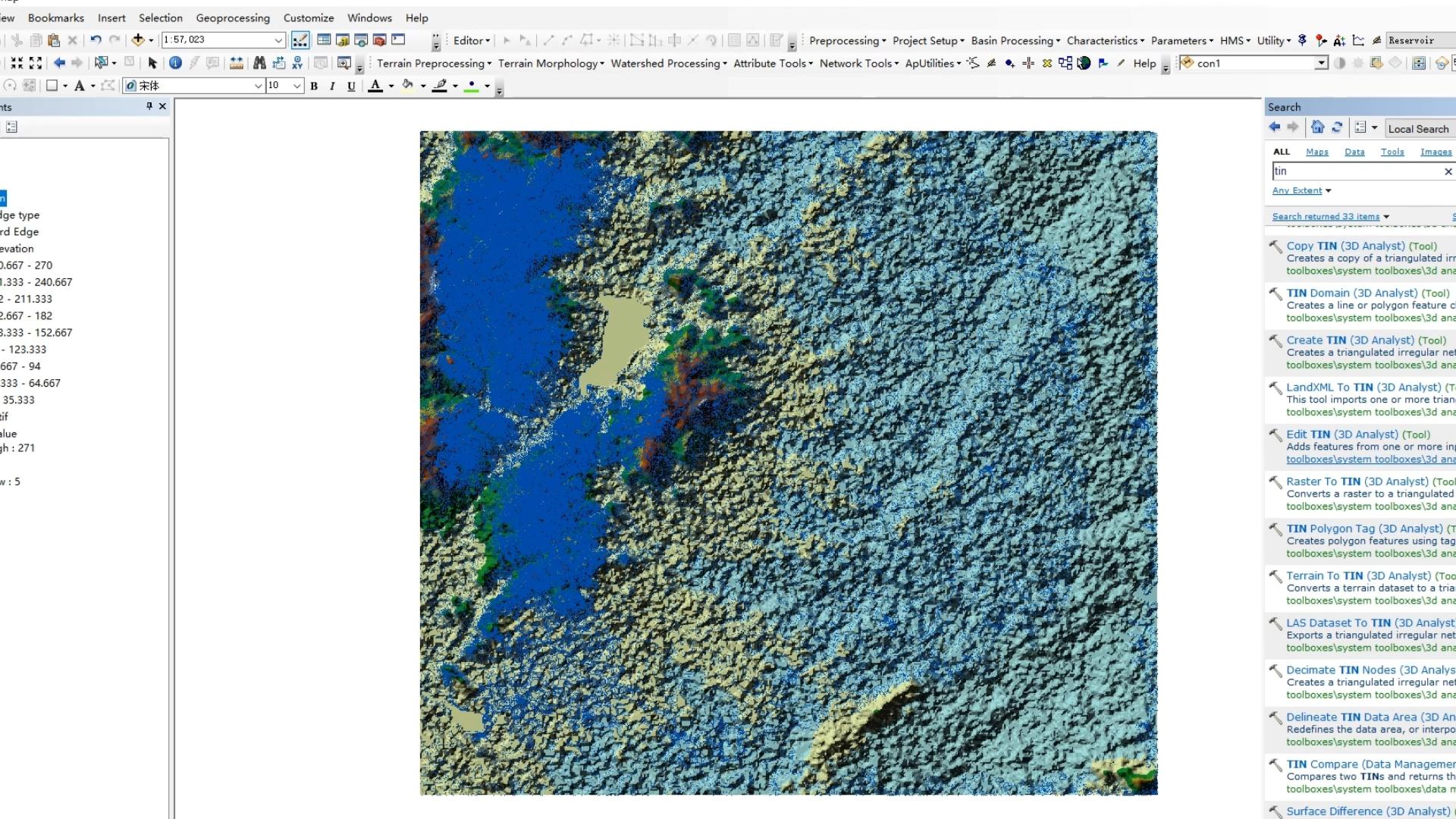Click the Fixed Zoom In icon
The width and height of the screenshot is (1456, 819).
pos(17,63)
